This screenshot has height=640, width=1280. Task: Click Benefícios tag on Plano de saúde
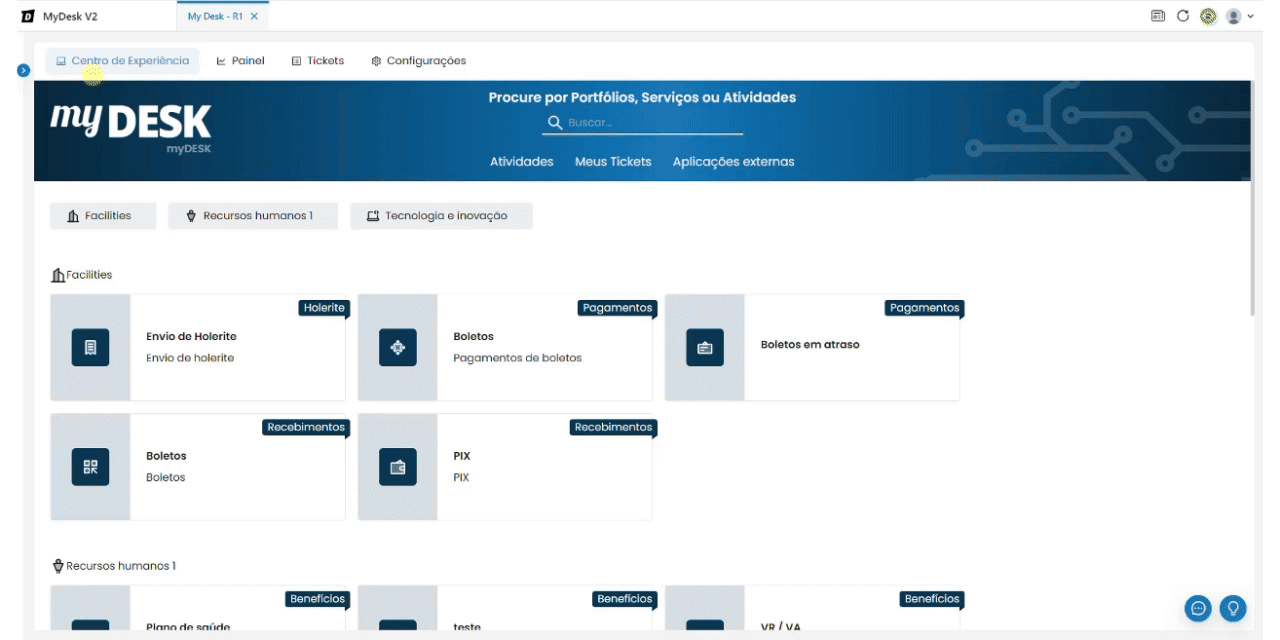point(317,599)
